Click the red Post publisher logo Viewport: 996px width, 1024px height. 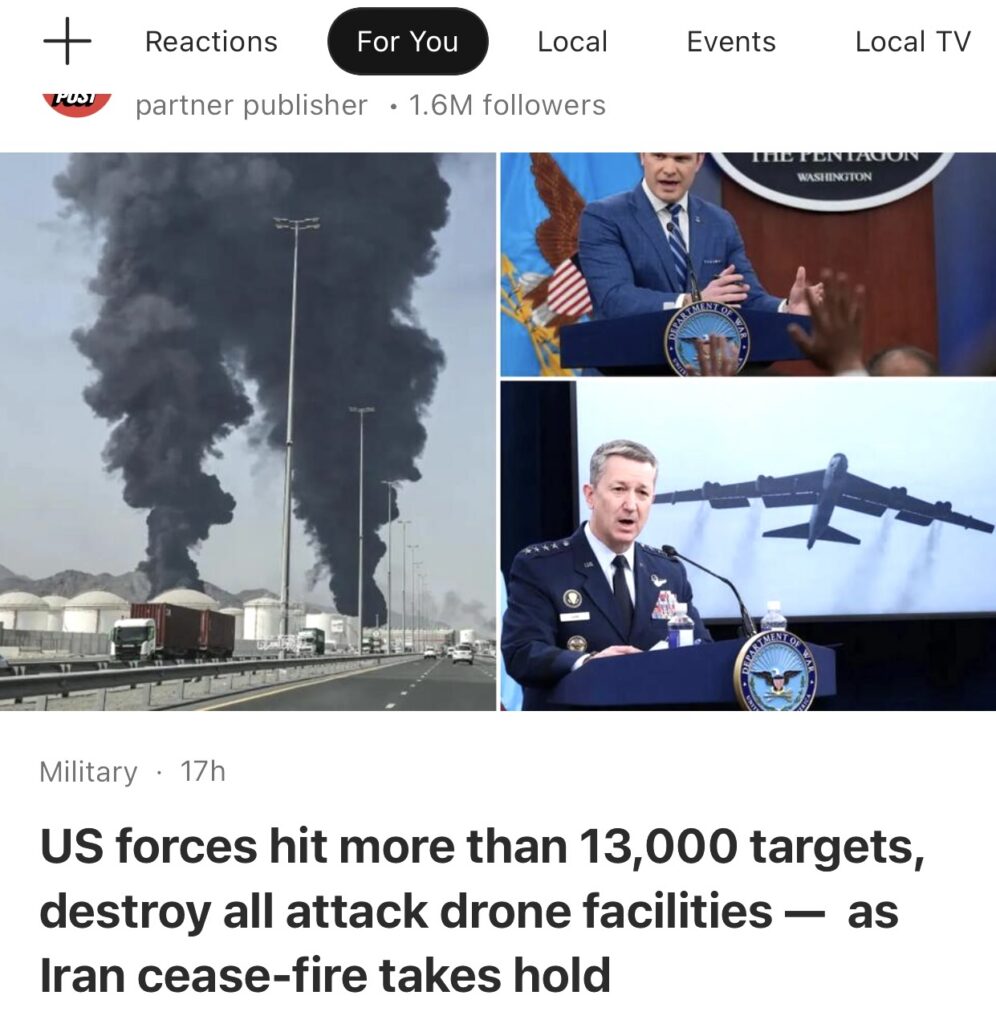click(77, 104)
